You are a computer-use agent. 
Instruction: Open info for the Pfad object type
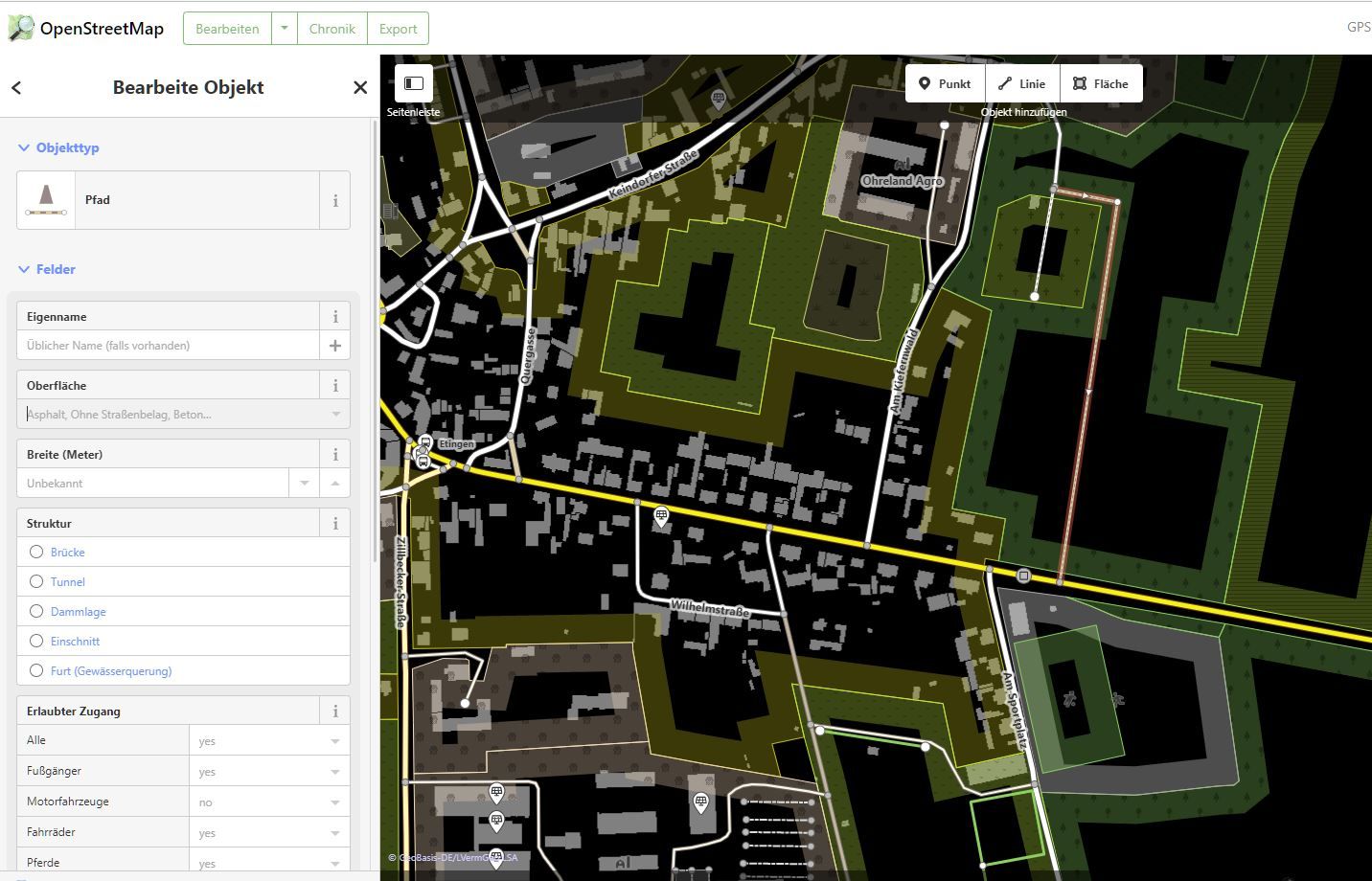(335, 201)
